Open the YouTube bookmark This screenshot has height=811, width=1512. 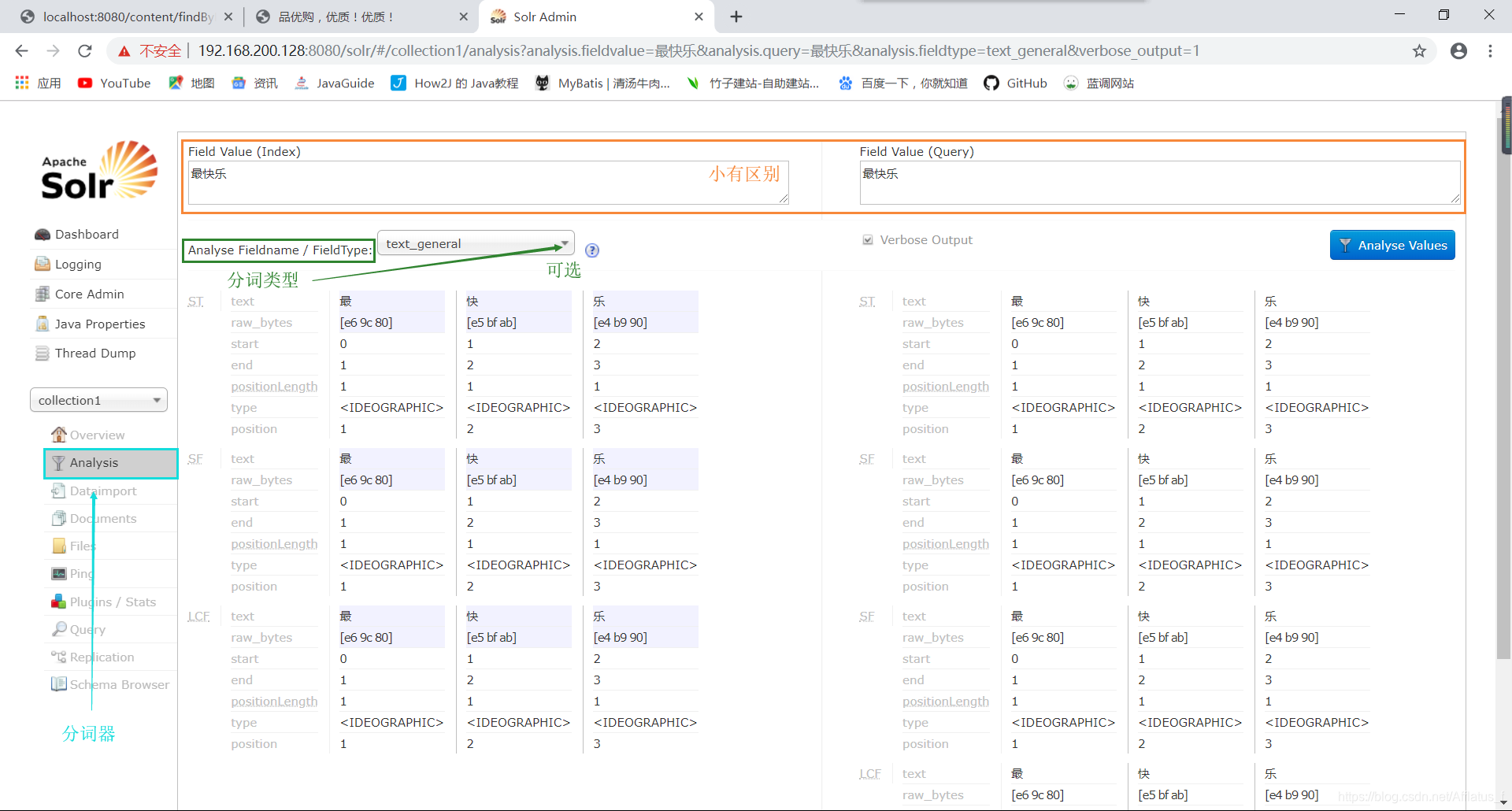114,83
